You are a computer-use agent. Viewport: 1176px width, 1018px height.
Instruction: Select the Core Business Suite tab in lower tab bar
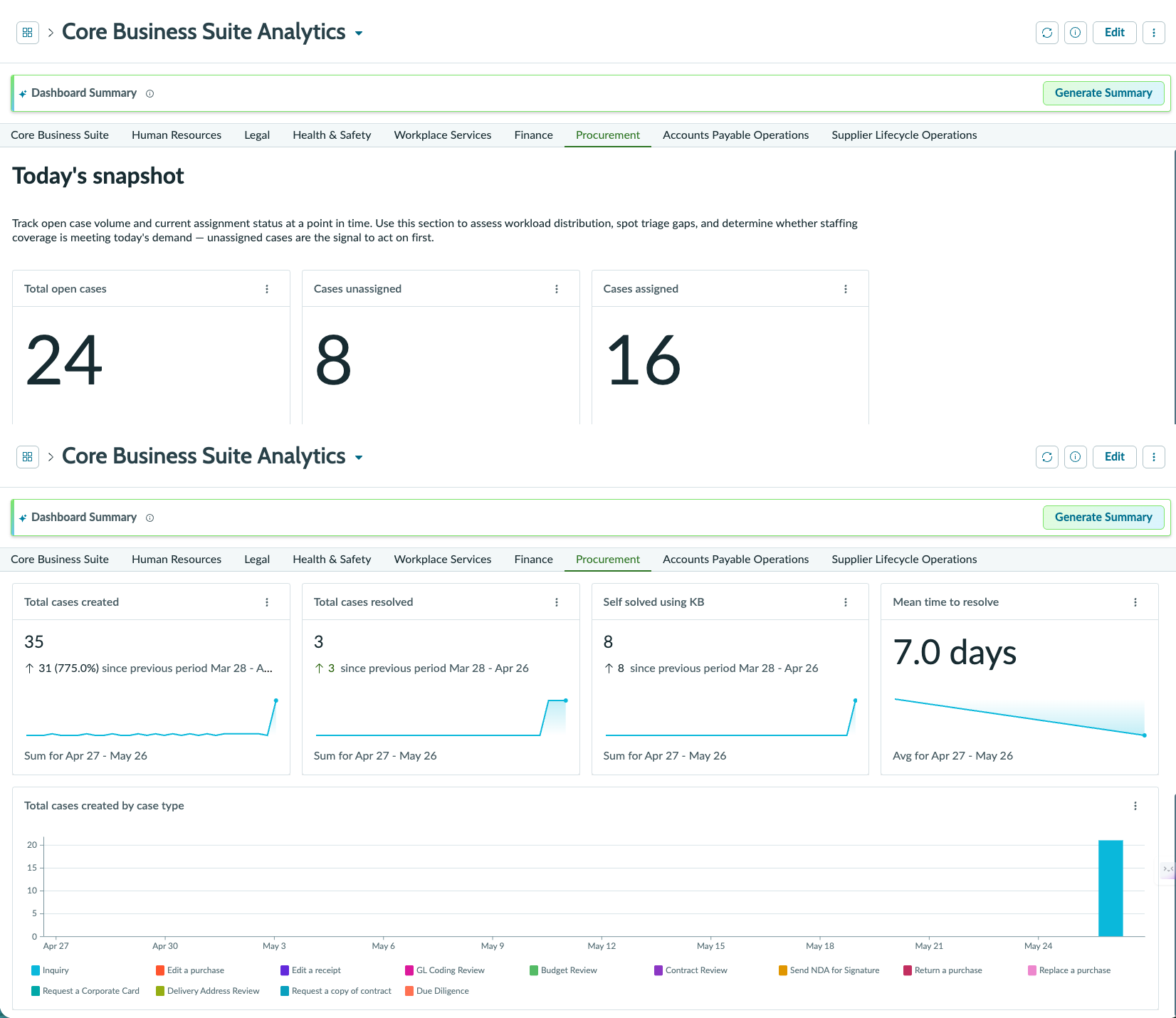click(x=60, y=560)
